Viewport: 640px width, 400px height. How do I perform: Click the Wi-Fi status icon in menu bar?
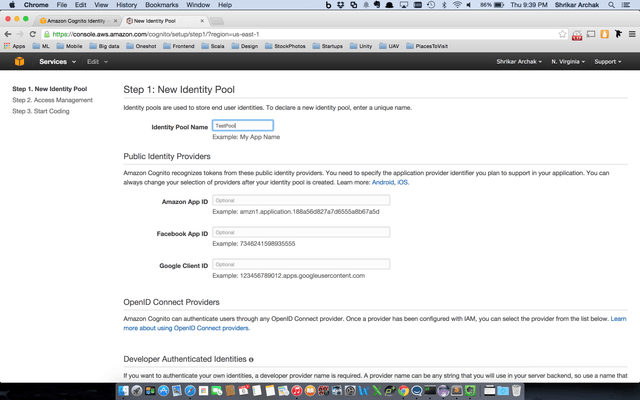pos(457,5)
